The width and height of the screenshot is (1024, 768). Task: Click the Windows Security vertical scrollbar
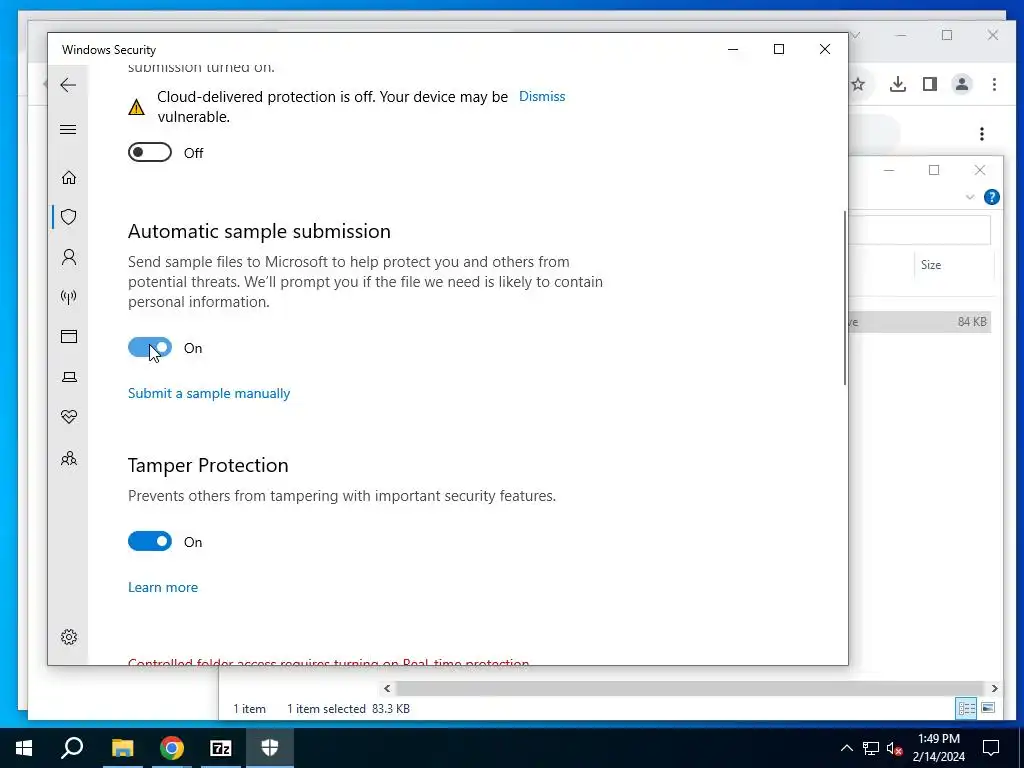click(x=844, y=298)
